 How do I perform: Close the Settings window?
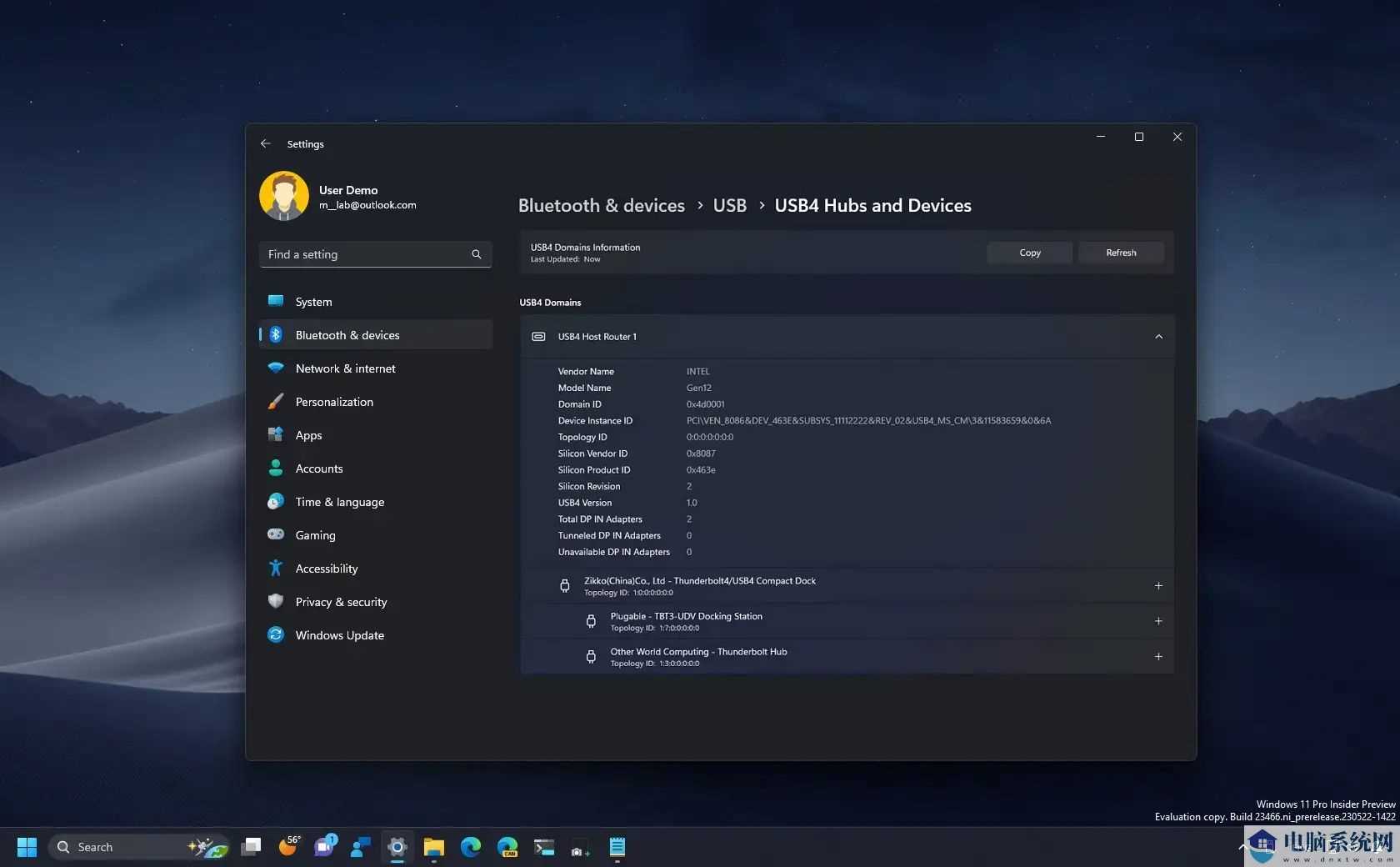click(x=1177, y=137)
